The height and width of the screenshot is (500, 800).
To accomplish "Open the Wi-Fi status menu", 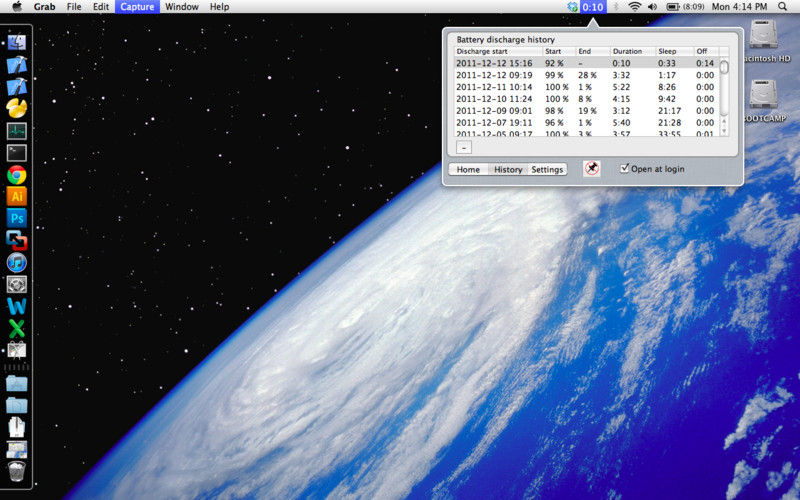I will 635,7.
